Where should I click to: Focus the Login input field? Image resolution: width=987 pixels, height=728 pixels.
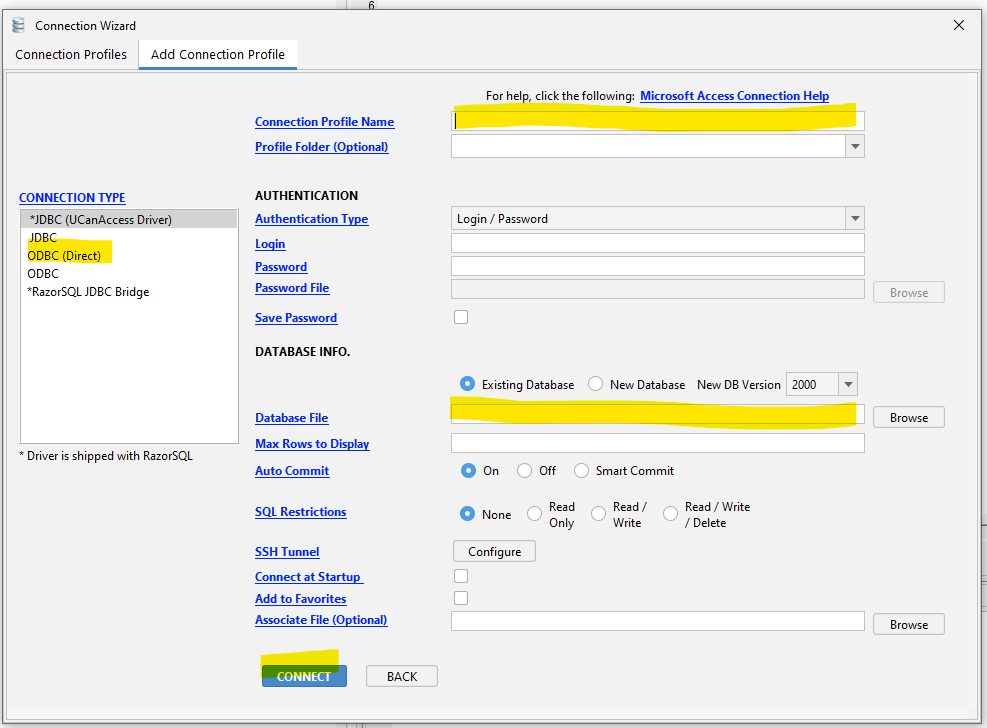coord(658,243)
